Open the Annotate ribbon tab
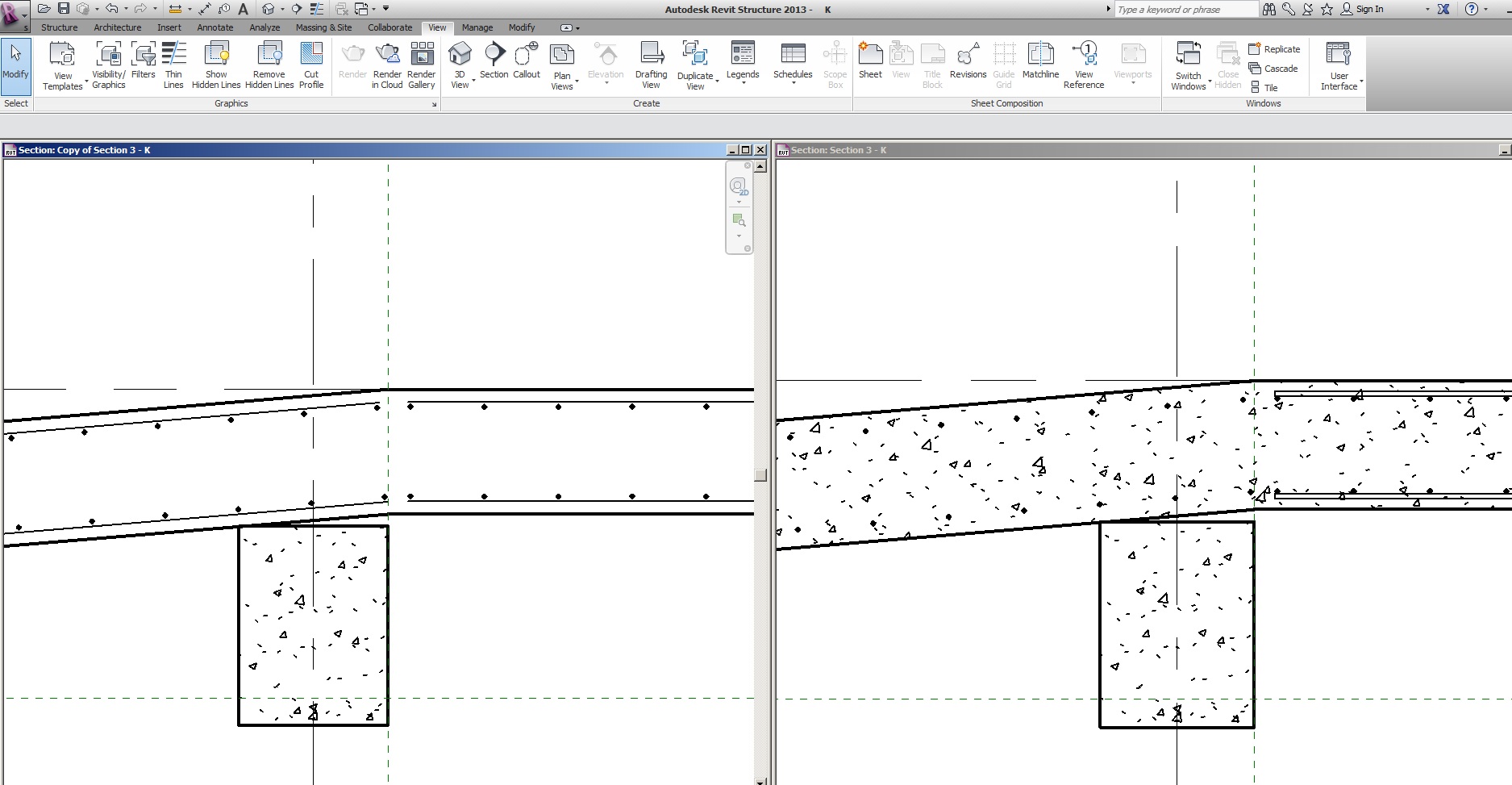1512x785 pixels. (x=215, y=27)
